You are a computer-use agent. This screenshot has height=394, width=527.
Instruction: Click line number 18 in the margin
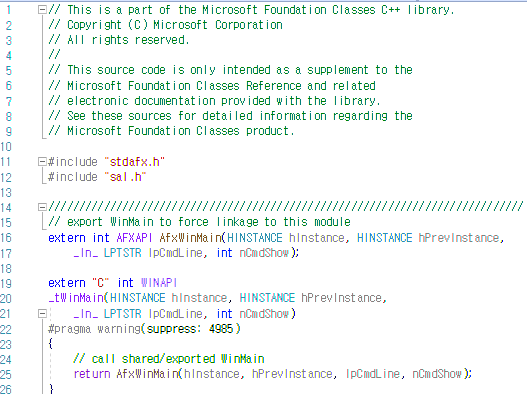coord(6,268)
